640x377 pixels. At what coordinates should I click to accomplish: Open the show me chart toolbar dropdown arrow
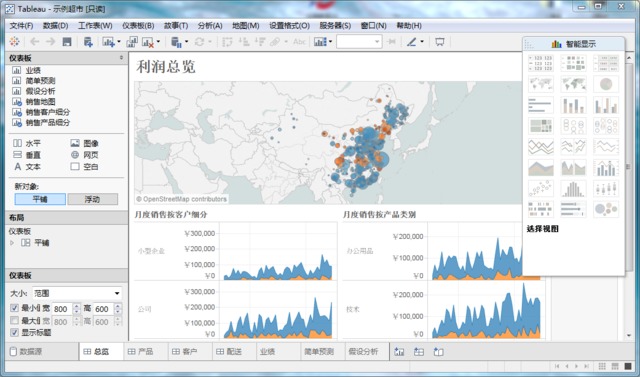pos(330,42)
